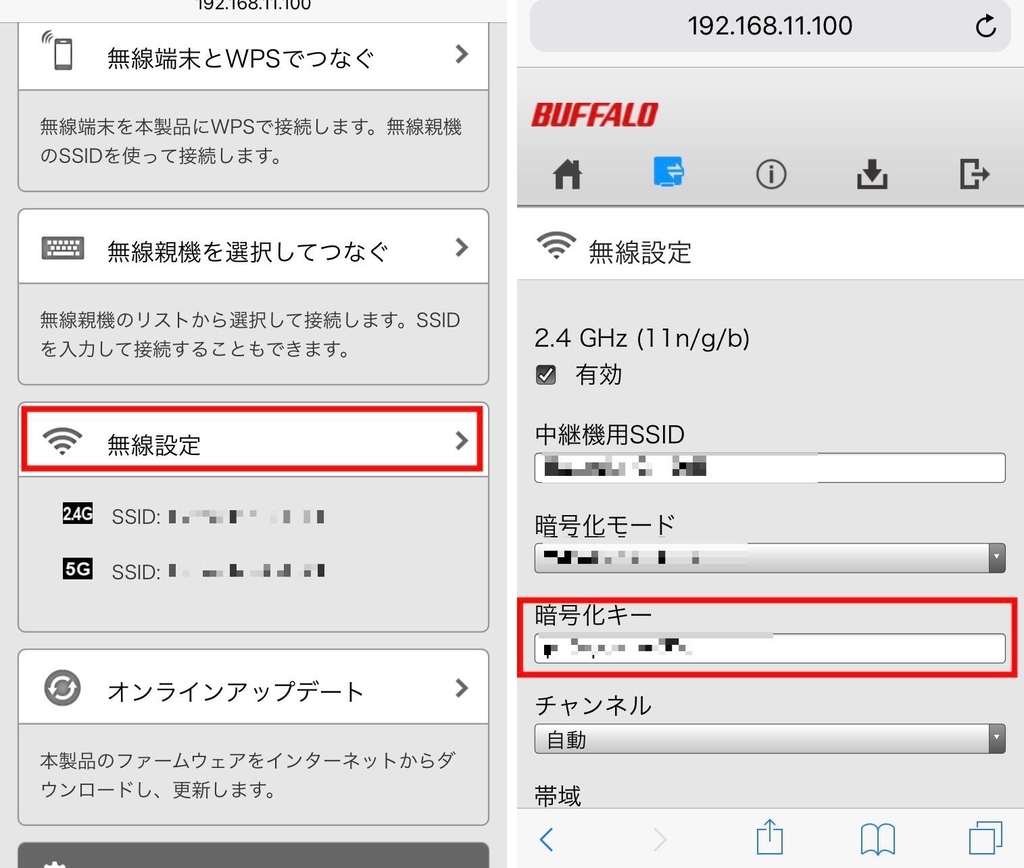Expand オンラインアップデート chevron
Viewport: 1024px width, 868px height.
tap(462, 688)
